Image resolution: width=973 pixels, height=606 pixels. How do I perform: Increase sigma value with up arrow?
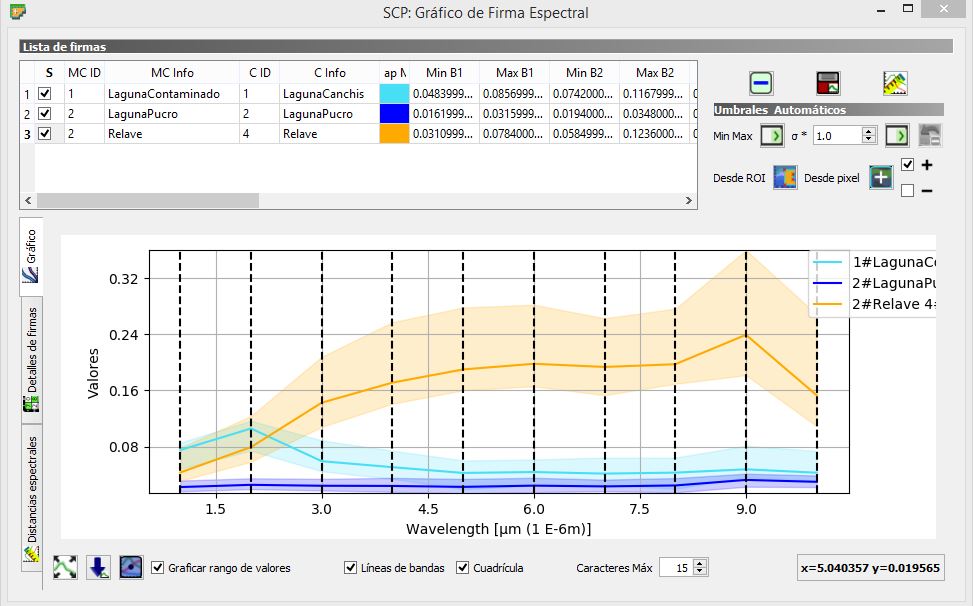pyautogui.click(x=869, y=131)
